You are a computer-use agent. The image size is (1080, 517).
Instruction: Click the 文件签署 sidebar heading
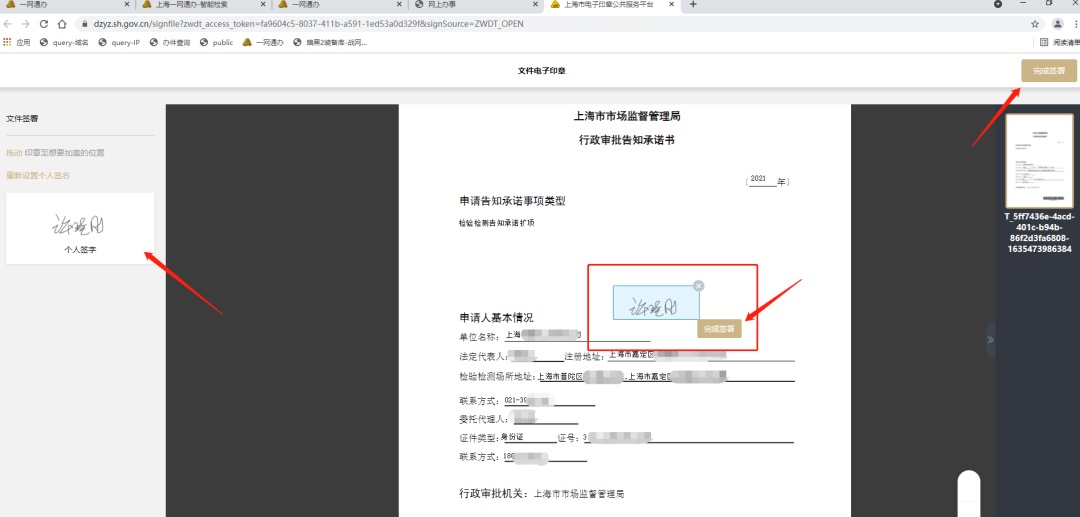[22, 118]
